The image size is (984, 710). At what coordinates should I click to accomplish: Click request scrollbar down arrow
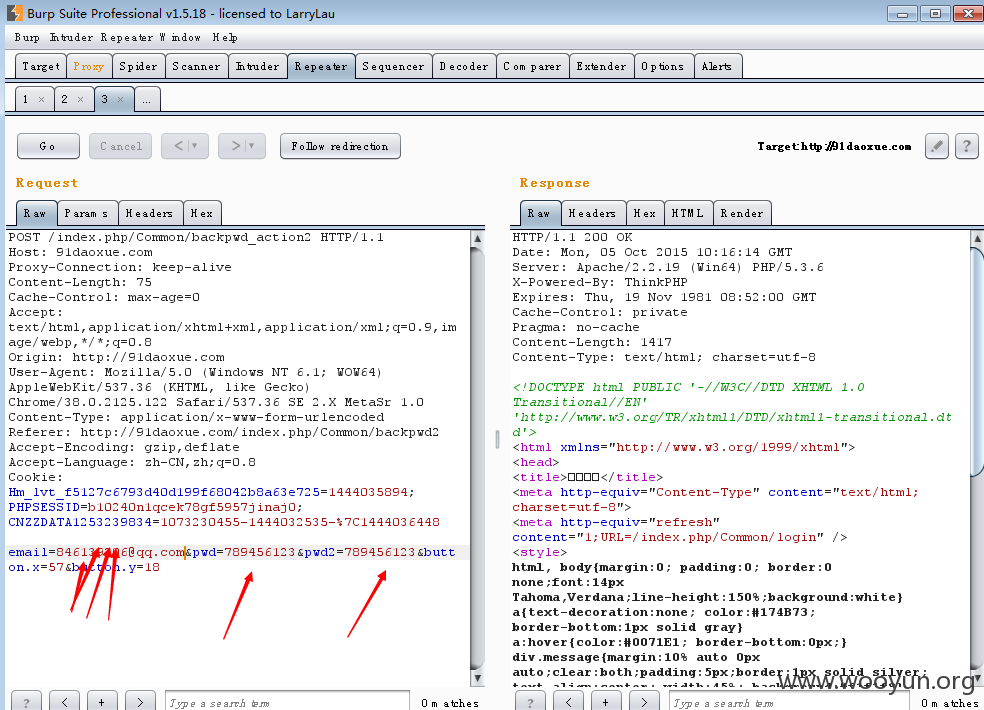click(478, 678)
